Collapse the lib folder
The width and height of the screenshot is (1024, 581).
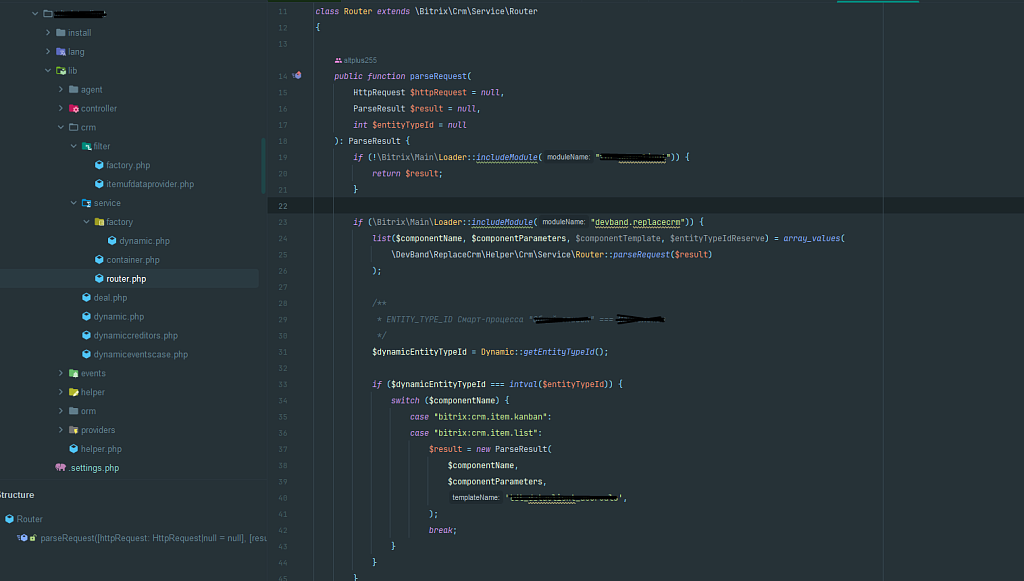tap(47, 70)
